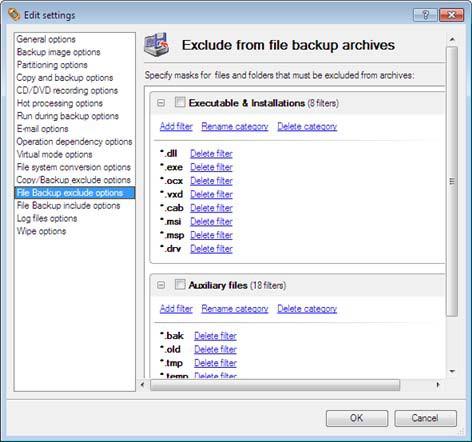Click the *.bak filter text
This screenshot has height=442, width=472.
click(172, 336)
